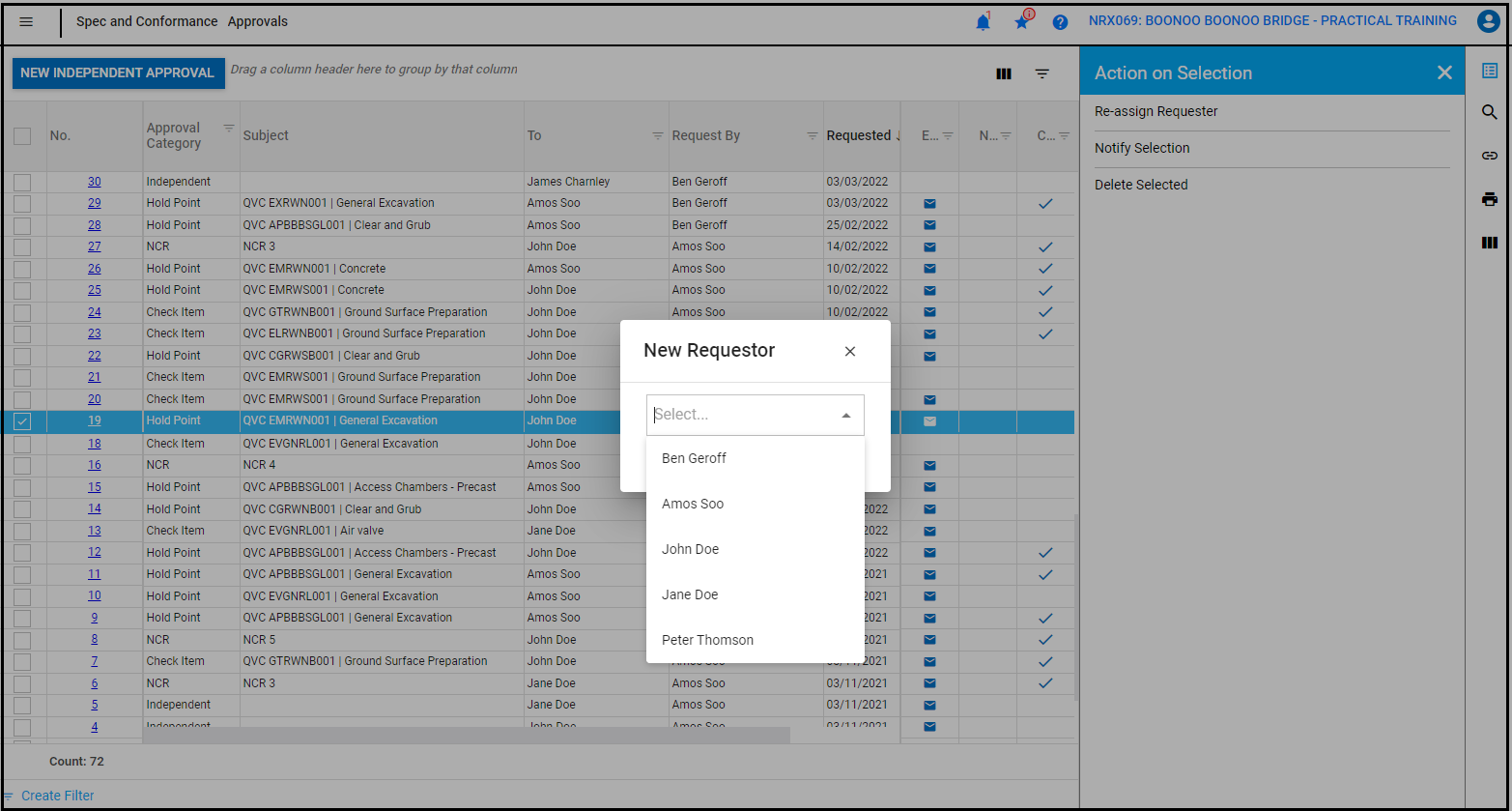Open the N... column filter menu
1512x811 pixels.
pos(1006,136)
